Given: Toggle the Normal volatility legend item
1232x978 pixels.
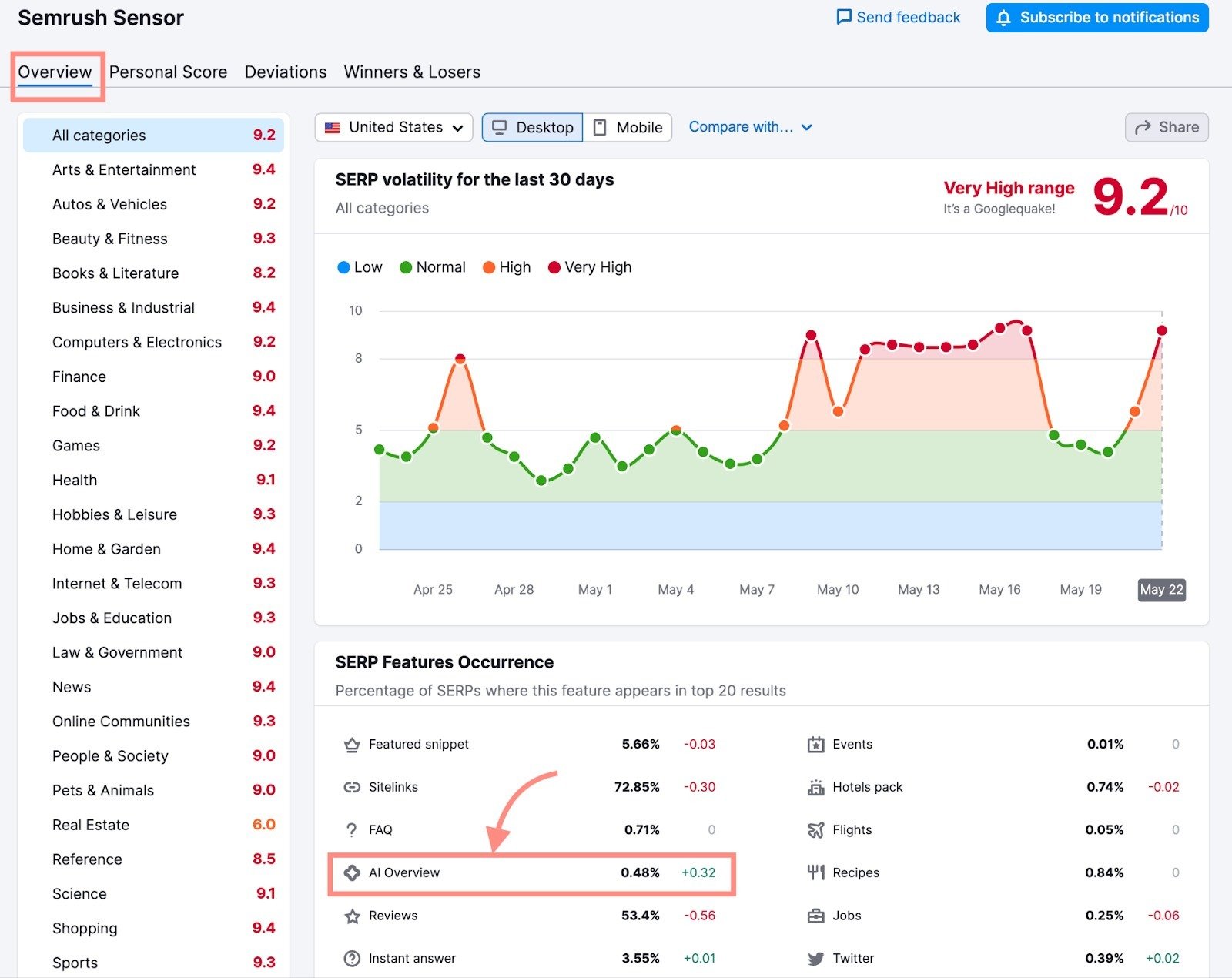Looking at the screenshot, I should click(433, 267).
